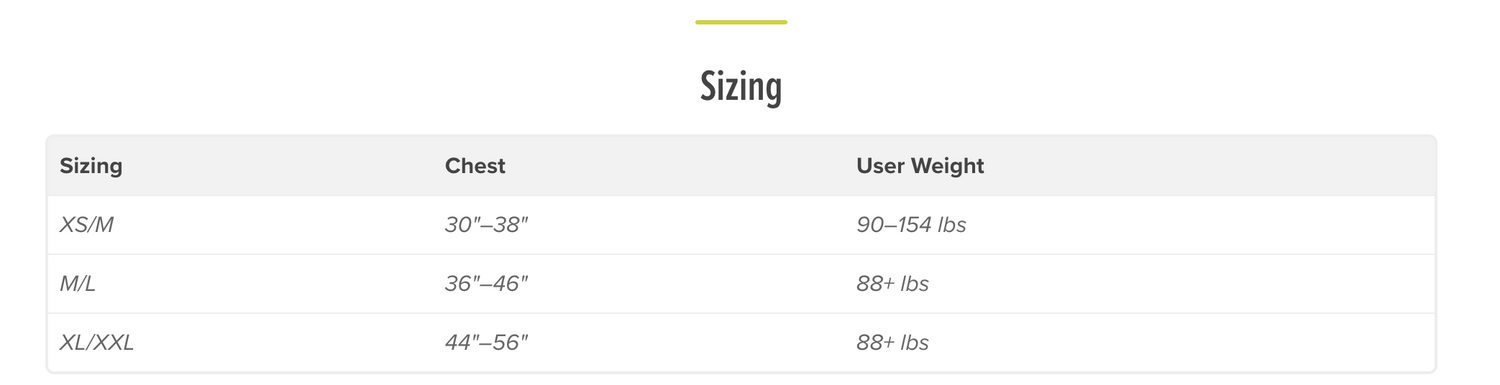Click the XS/M size cell
The image size is (1500, 385).
(x=87, y=225)
